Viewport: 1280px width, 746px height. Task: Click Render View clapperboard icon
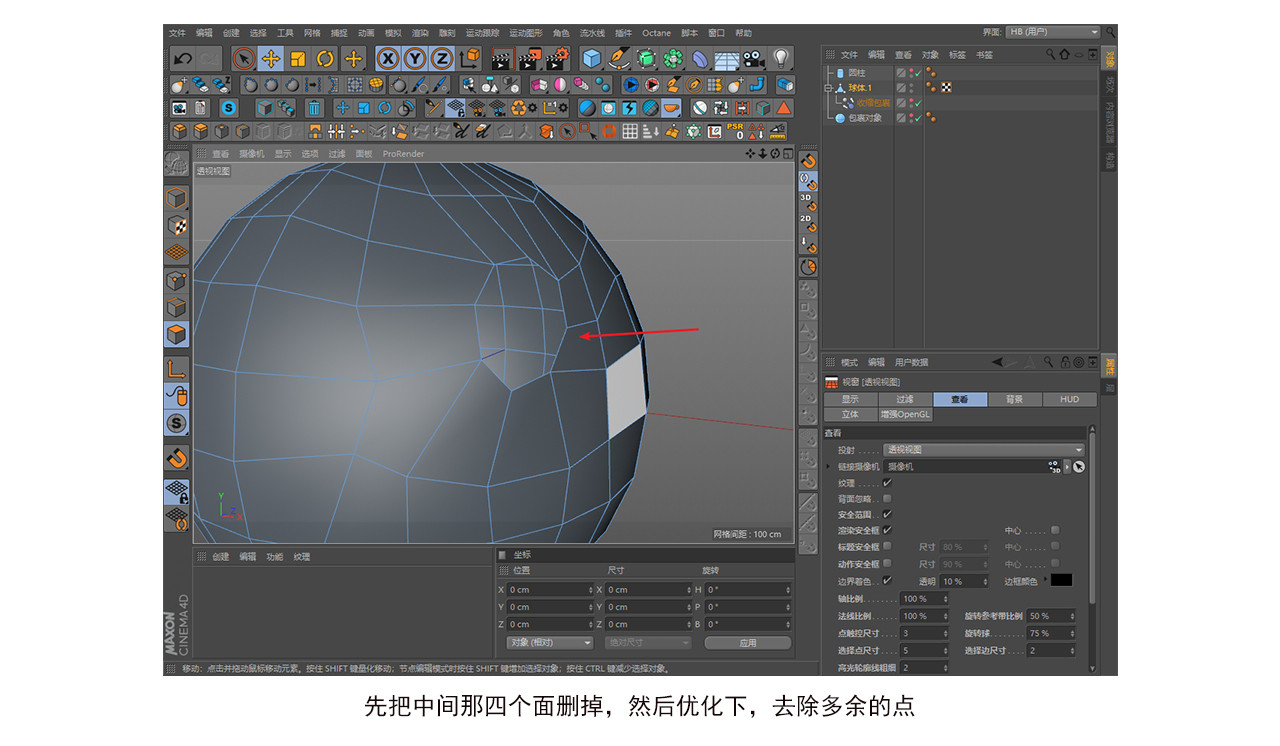point(503,59)
